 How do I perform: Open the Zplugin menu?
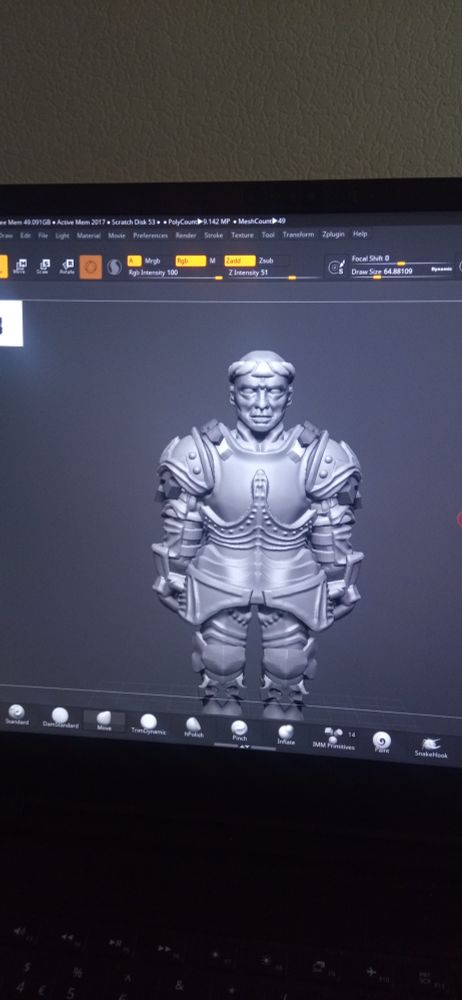[333, 234]
